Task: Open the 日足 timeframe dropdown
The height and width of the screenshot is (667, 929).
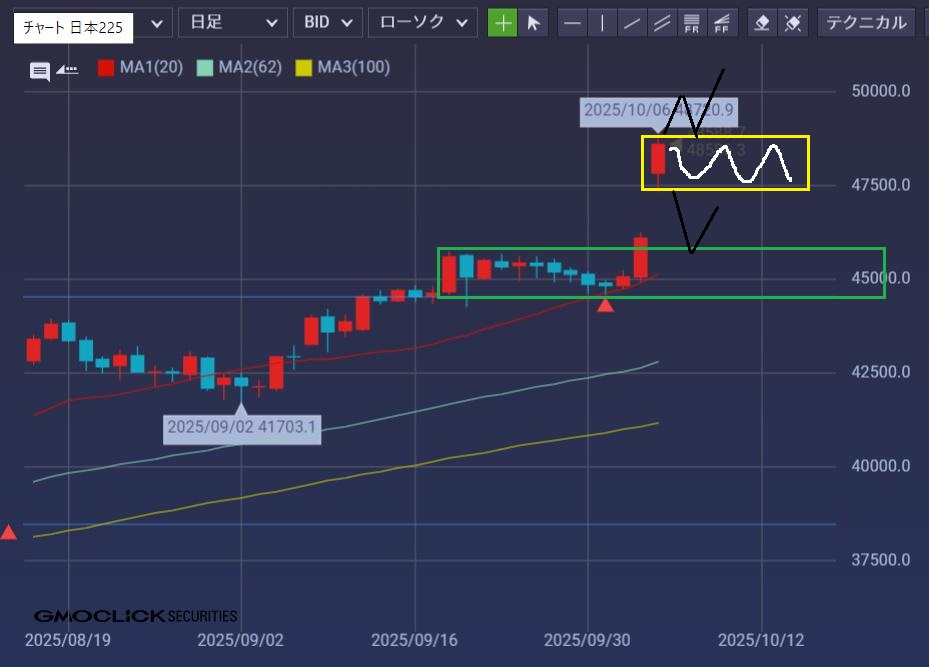Action: coord(228,23)
